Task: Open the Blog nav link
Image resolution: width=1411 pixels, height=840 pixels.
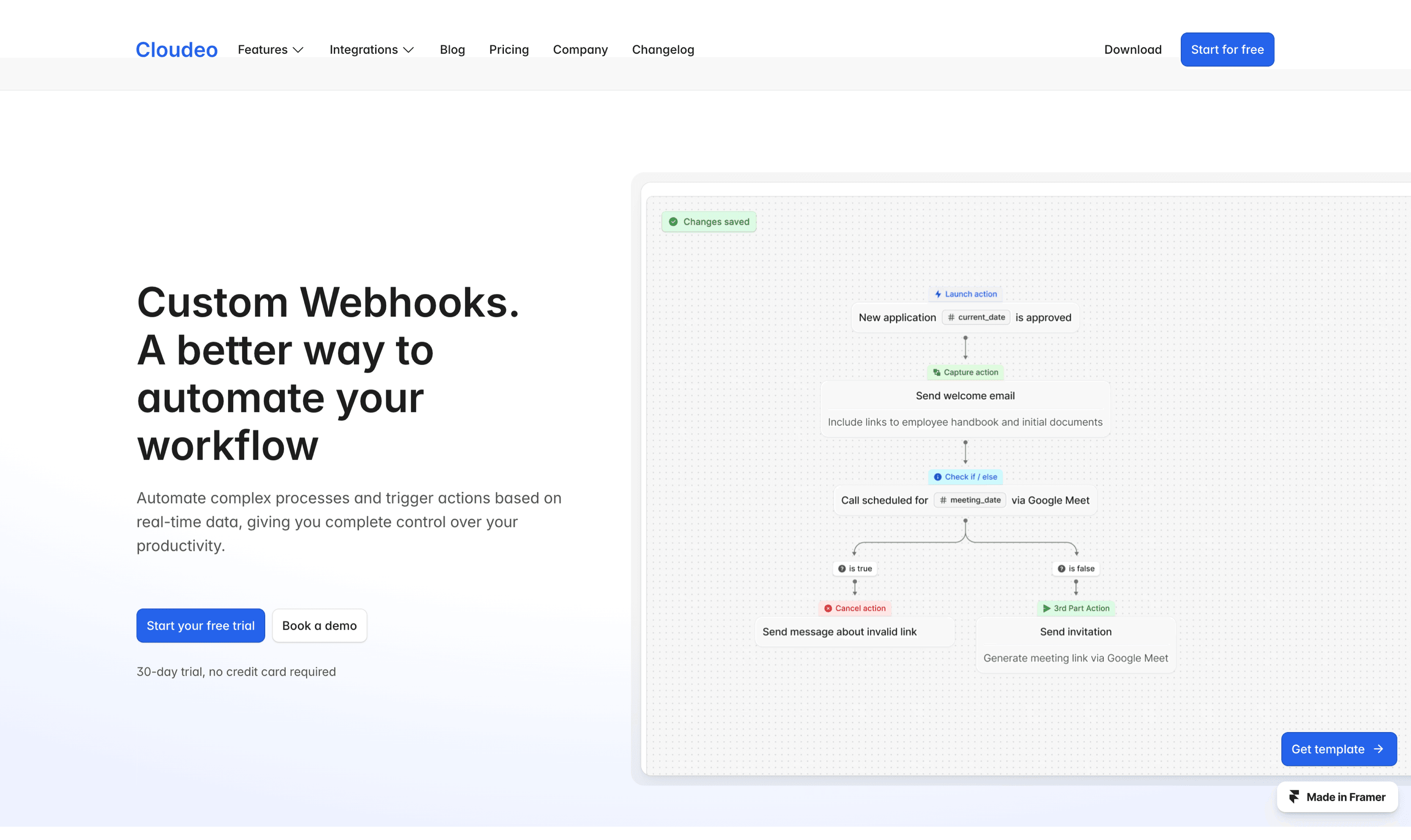Action: click(x=452, y=50)
